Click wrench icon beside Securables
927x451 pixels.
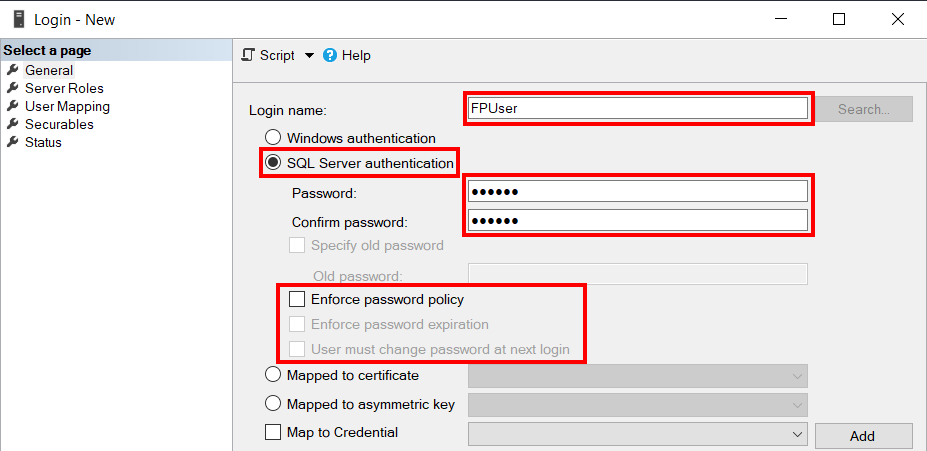coord(12,124)
